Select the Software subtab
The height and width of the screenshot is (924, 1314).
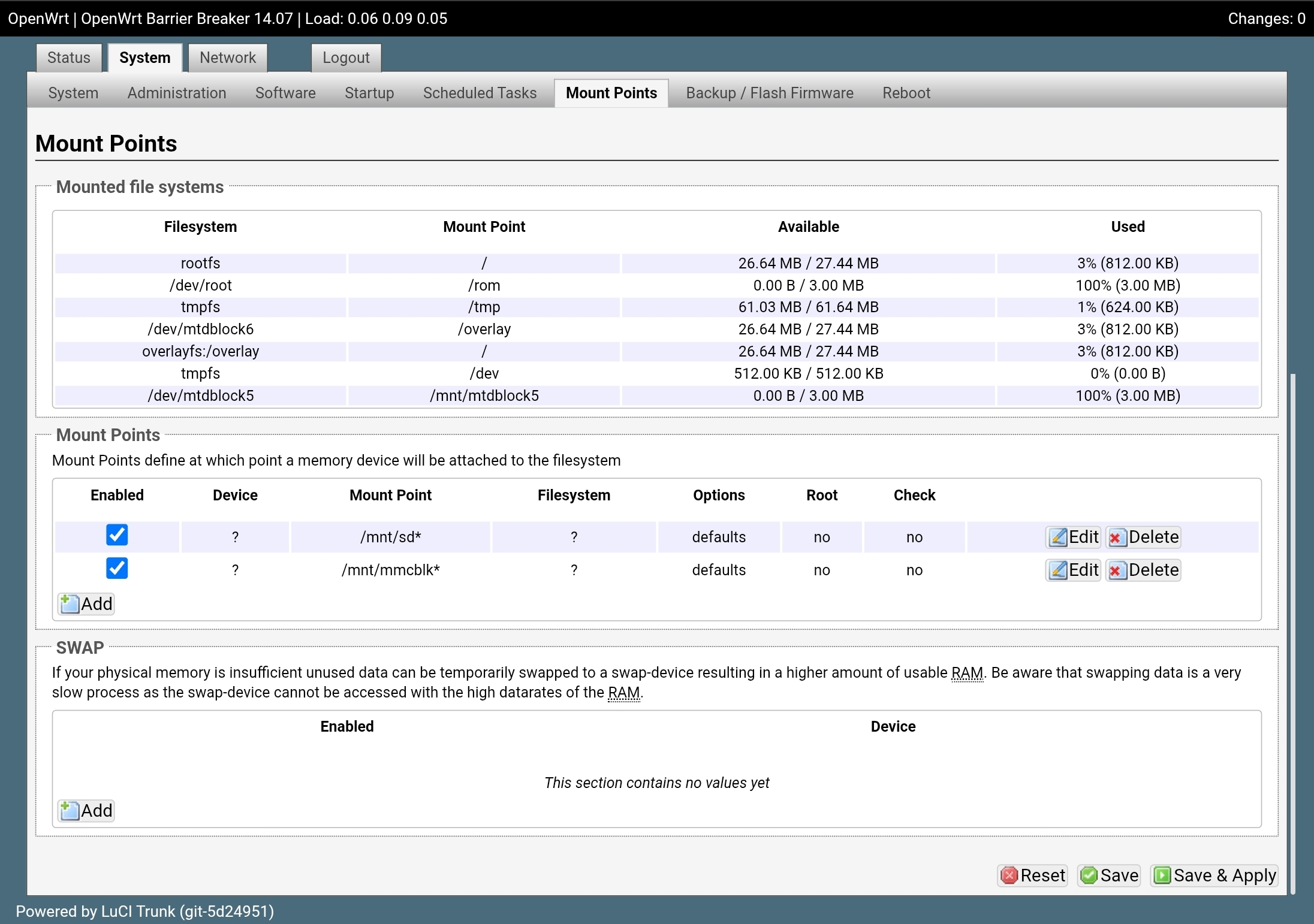(285, 93)
